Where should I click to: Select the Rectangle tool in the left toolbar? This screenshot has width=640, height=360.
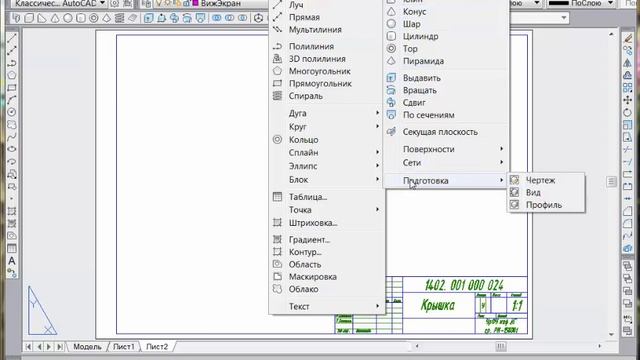(x=12, y=88)
